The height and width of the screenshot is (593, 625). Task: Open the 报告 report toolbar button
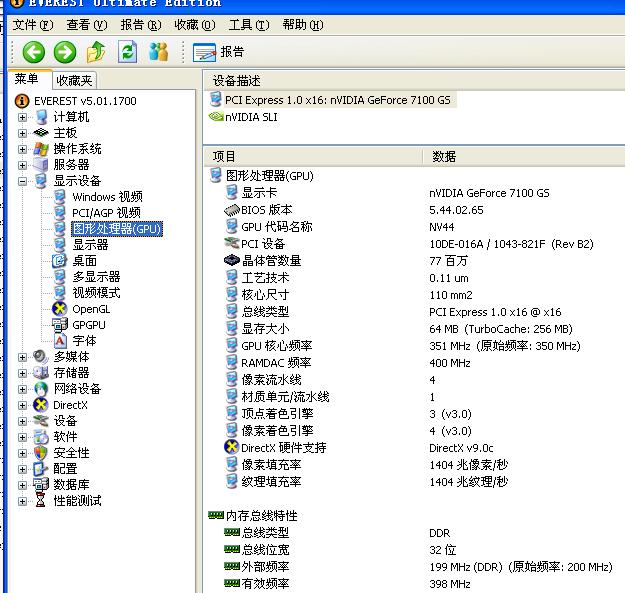click(x=218, y=52)
